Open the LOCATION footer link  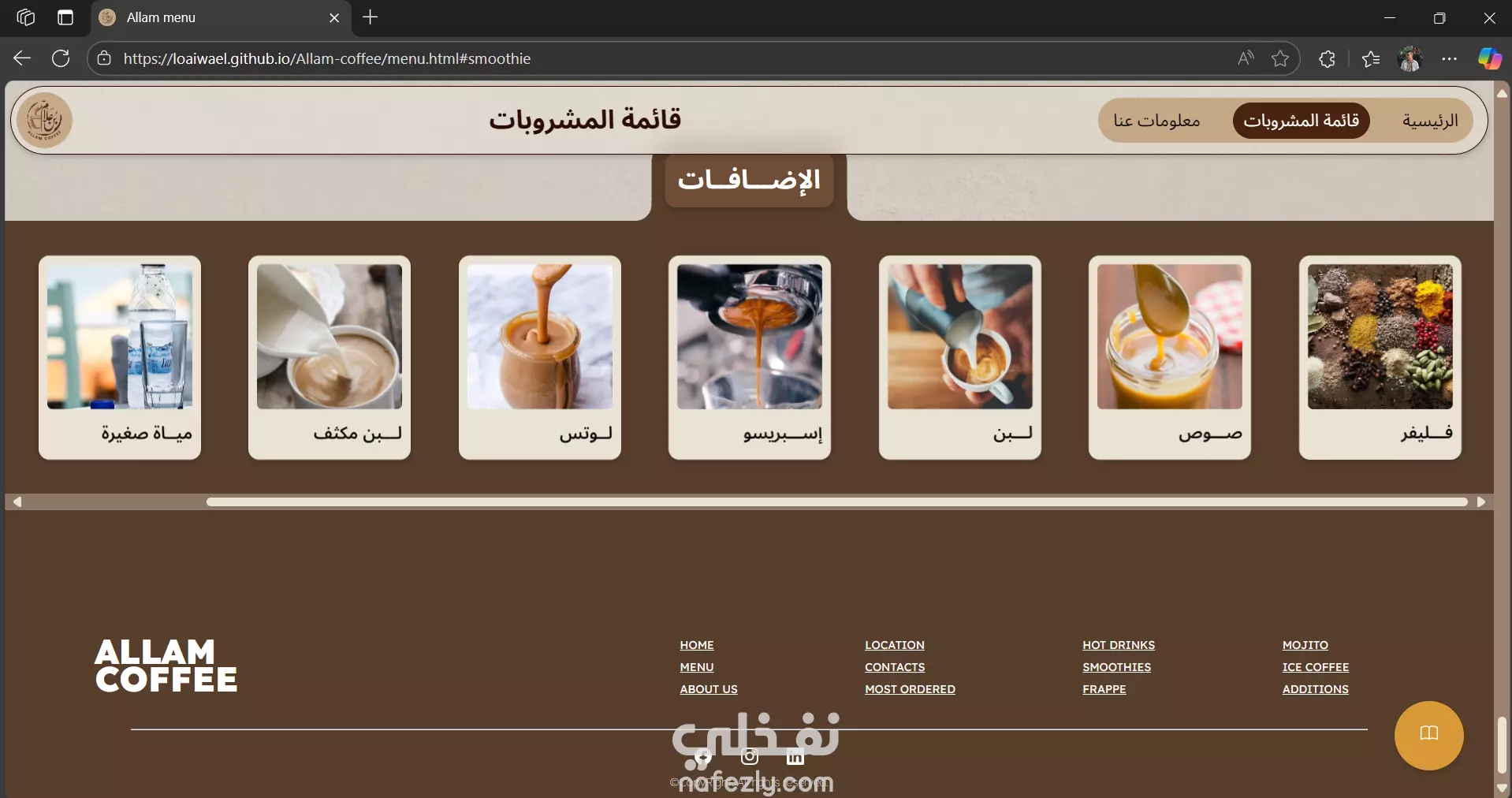pos(895,645)
